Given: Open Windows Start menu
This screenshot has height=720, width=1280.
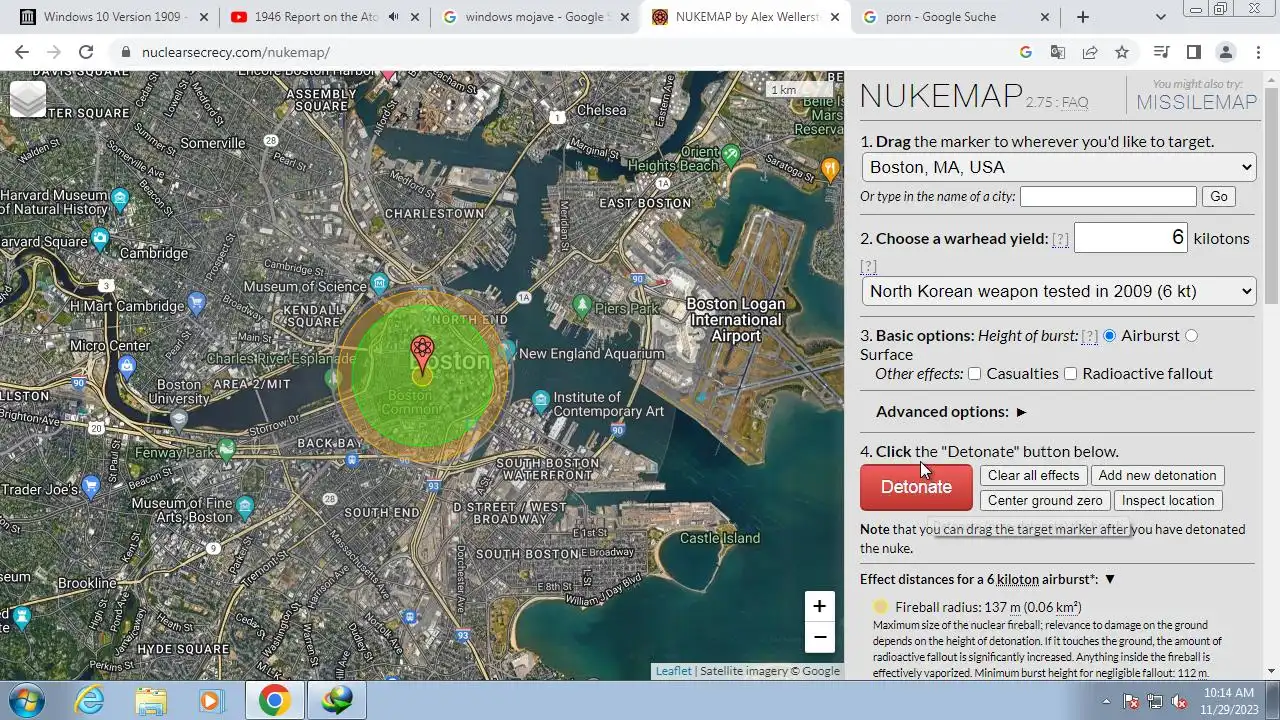Looking at the screenshot, I should click(x=27, y=700).
